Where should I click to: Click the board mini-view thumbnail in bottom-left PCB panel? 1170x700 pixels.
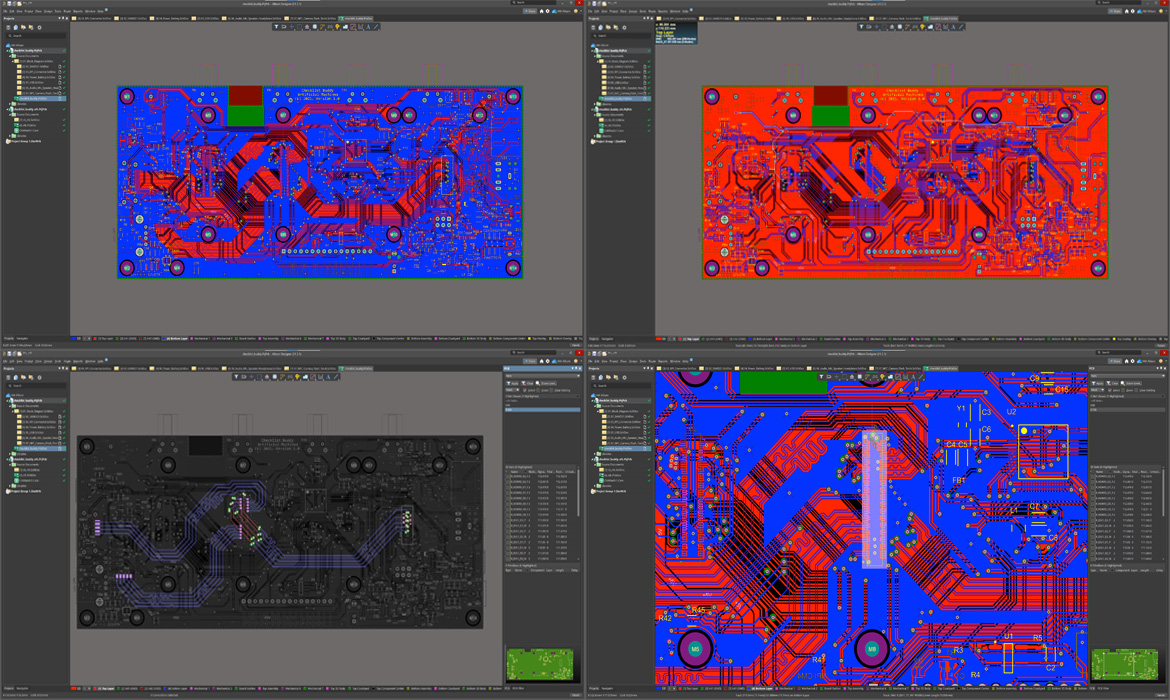click(539, 664)
